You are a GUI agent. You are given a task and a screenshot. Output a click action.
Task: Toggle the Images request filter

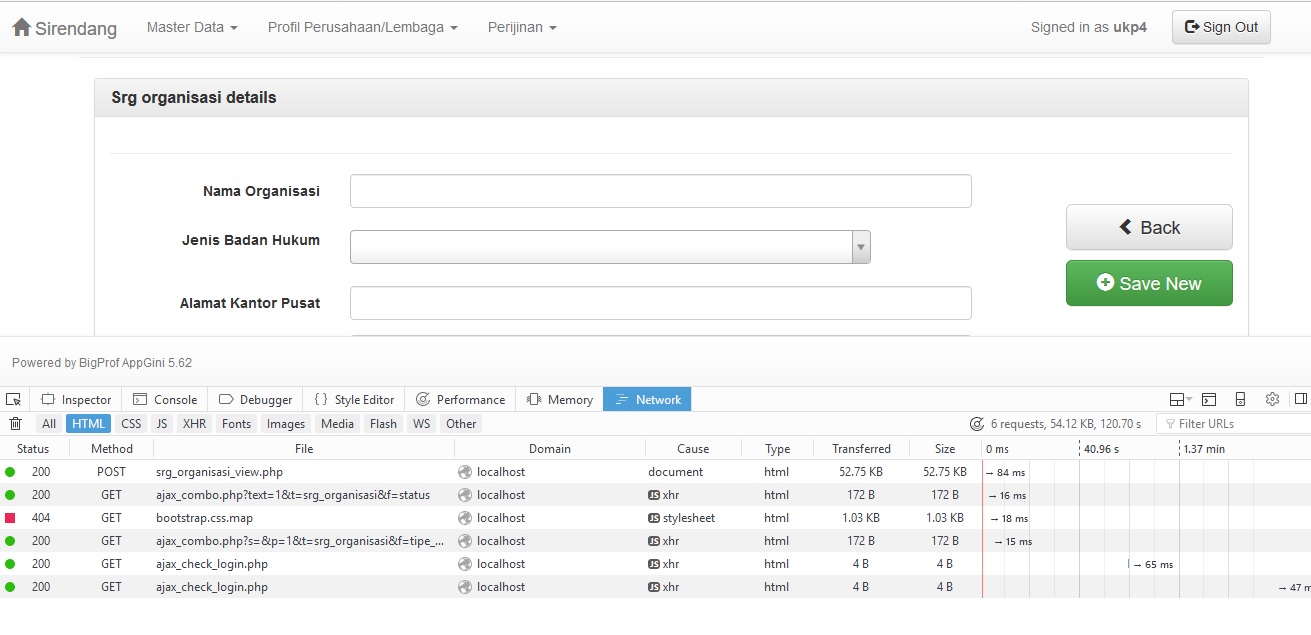pos(286,424)
